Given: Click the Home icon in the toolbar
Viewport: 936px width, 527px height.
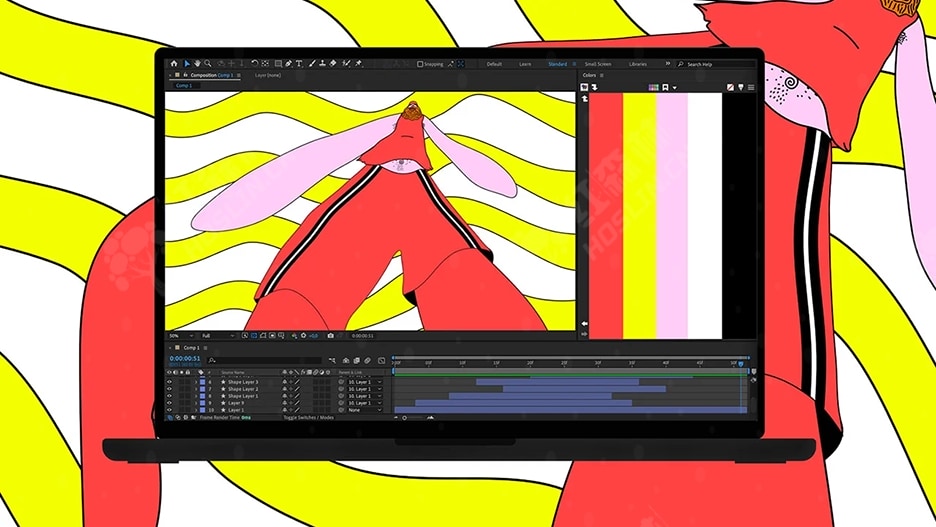Looking at the screenshot, I should coord(174,64).
